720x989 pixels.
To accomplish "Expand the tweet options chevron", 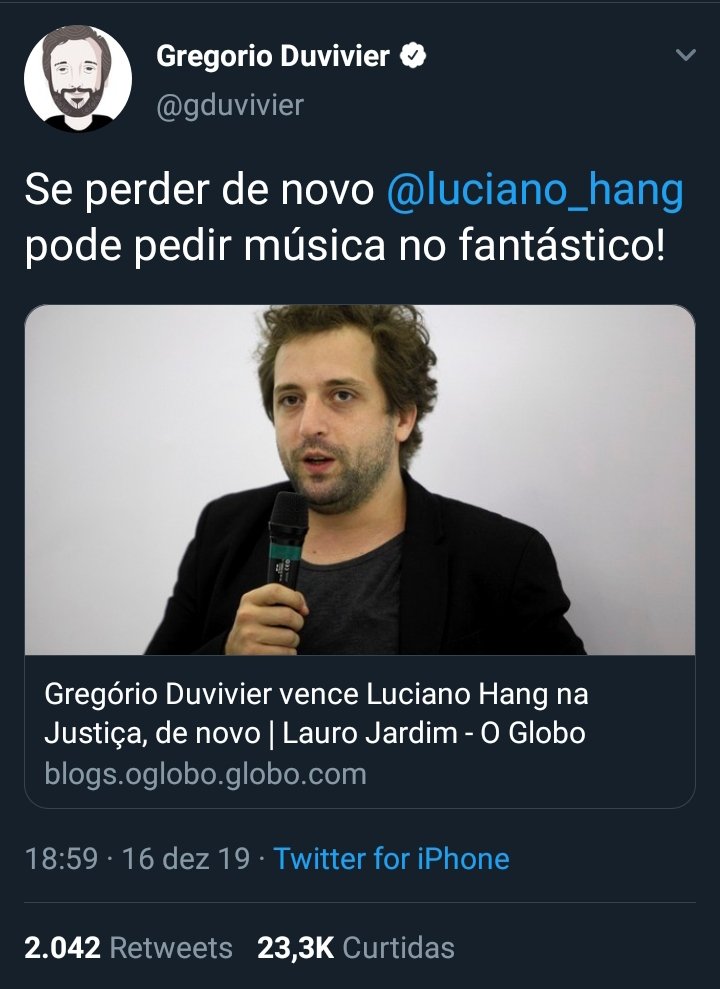I will 685,55.
